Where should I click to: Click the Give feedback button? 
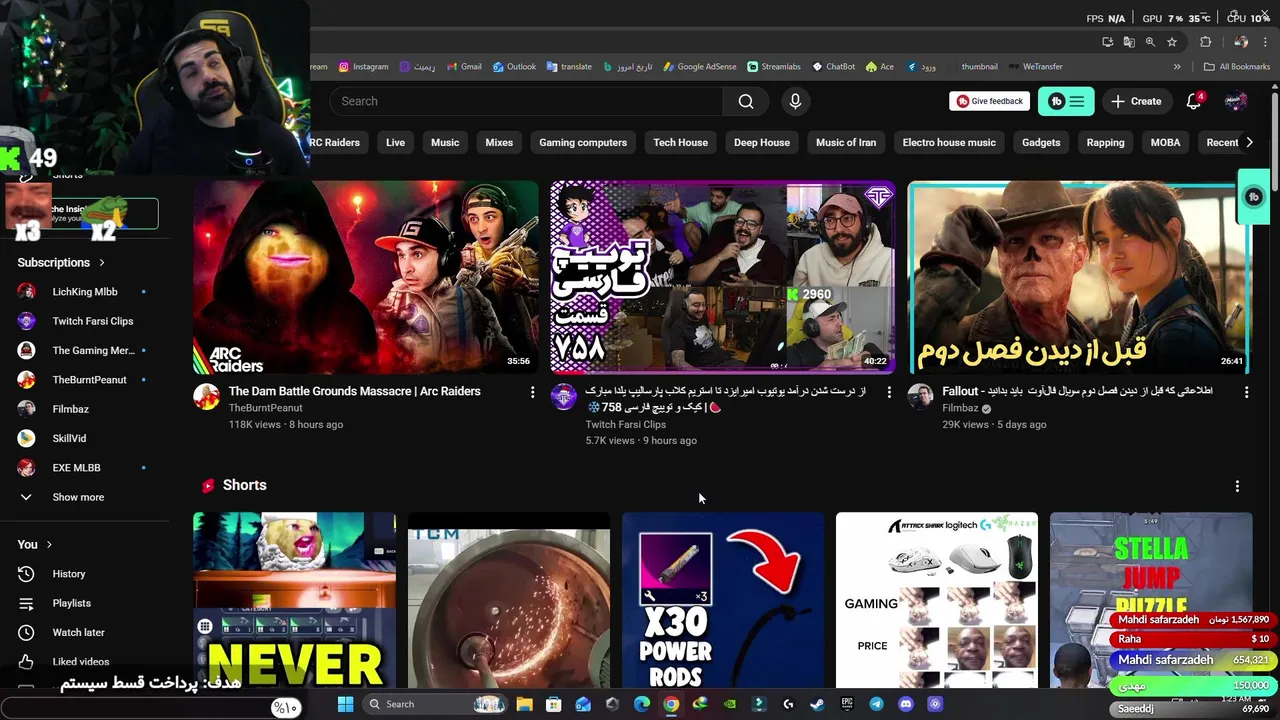coord(990,101)
